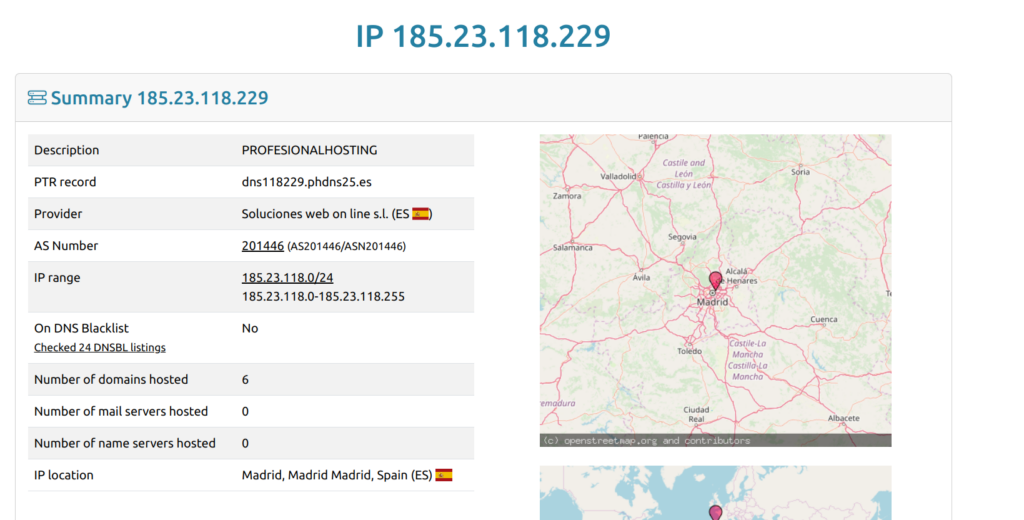Click the pin marker on lower world map
The height and width of the screenshot is (520, 1024).
(715, 513)
